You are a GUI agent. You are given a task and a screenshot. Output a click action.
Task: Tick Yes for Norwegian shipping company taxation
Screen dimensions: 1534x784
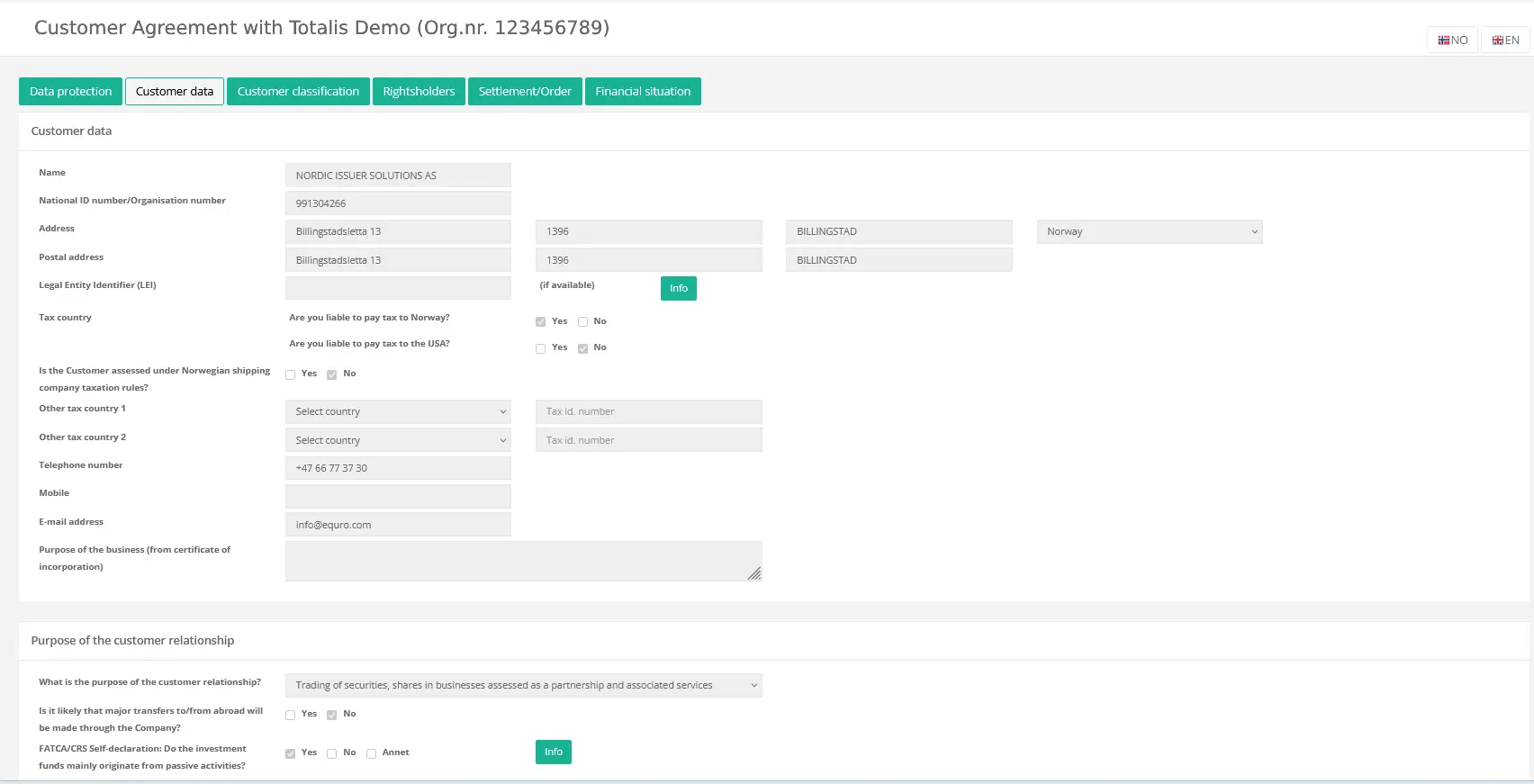coord(291,374)
